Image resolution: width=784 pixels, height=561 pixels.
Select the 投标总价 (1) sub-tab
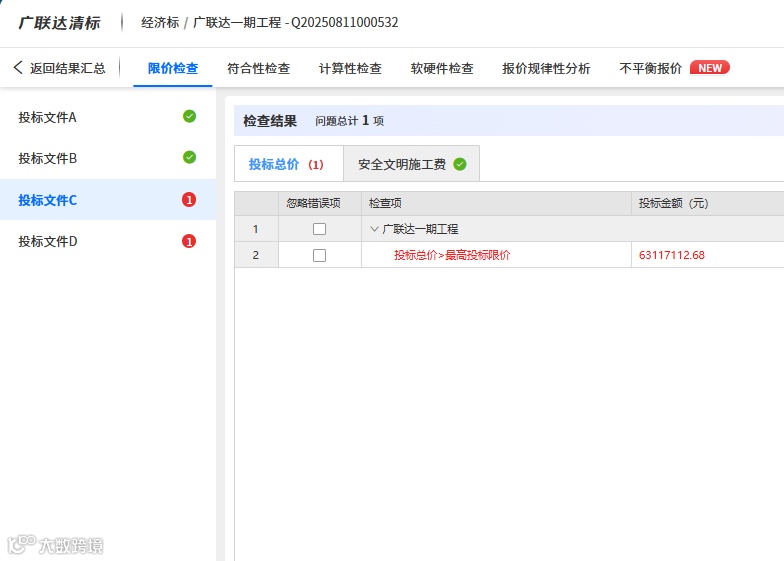288,164
